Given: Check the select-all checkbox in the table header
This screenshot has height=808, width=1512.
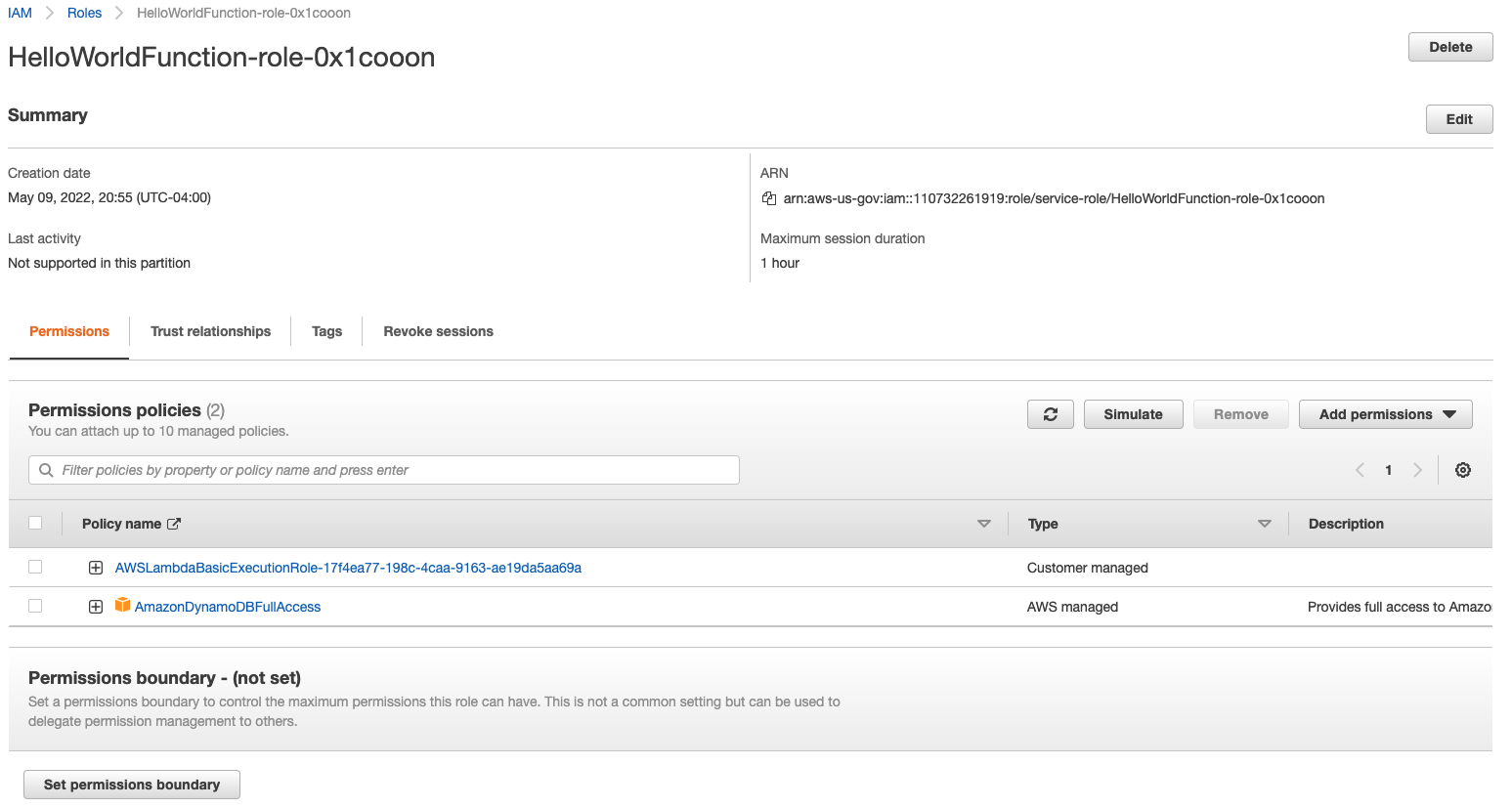Looking at the screenshot, I should (x=35, y=523).
